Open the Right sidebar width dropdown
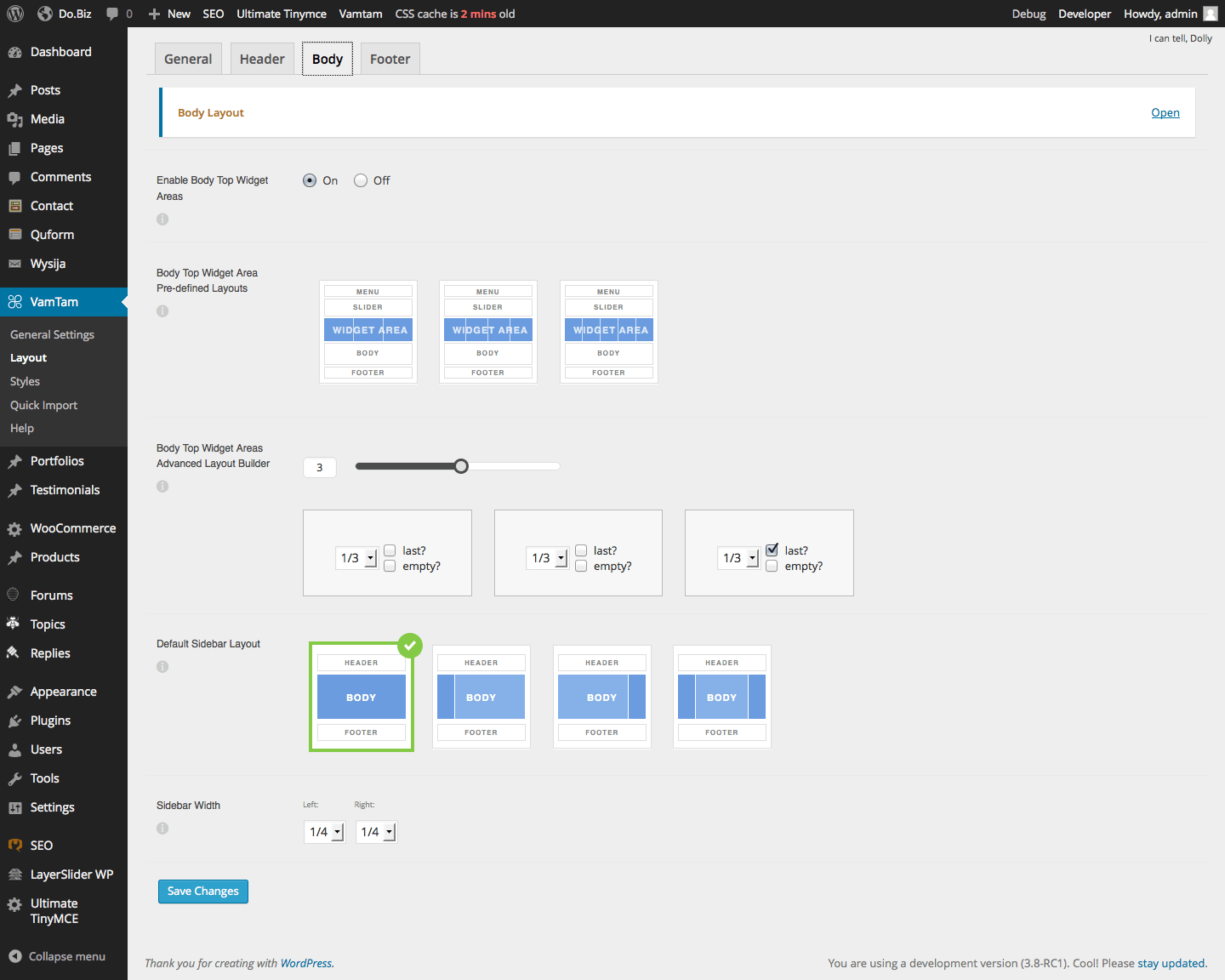The image size is (1225, 980). pos(376,832)
